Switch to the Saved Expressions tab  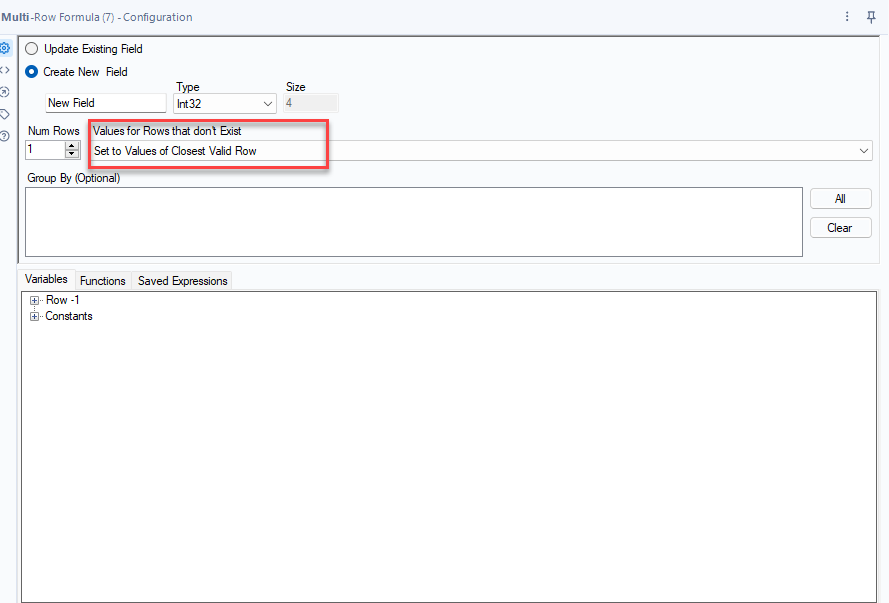[x=181, y=280]
